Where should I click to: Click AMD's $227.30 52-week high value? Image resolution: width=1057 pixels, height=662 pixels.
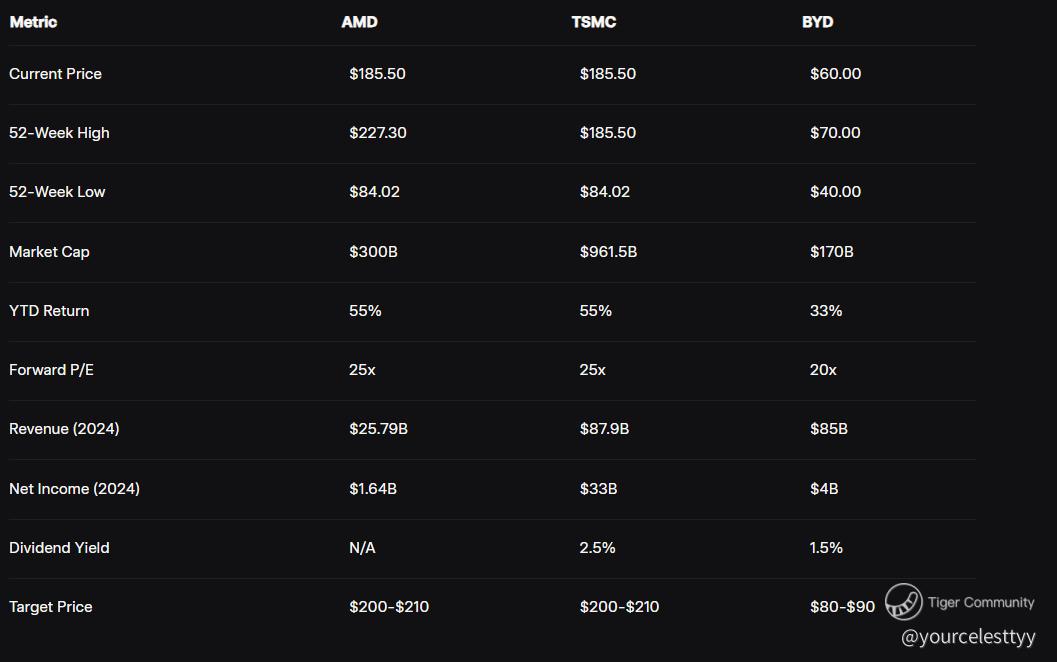(x=378, y=133)
